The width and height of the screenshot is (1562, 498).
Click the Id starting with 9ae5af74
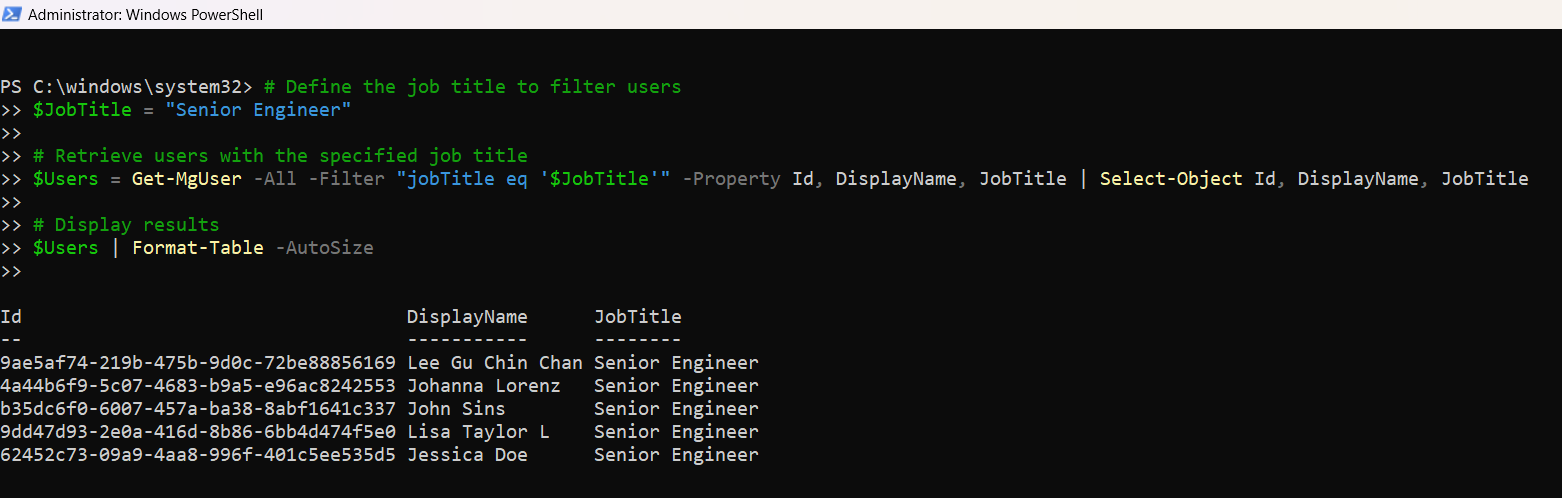tap(198, 363)
